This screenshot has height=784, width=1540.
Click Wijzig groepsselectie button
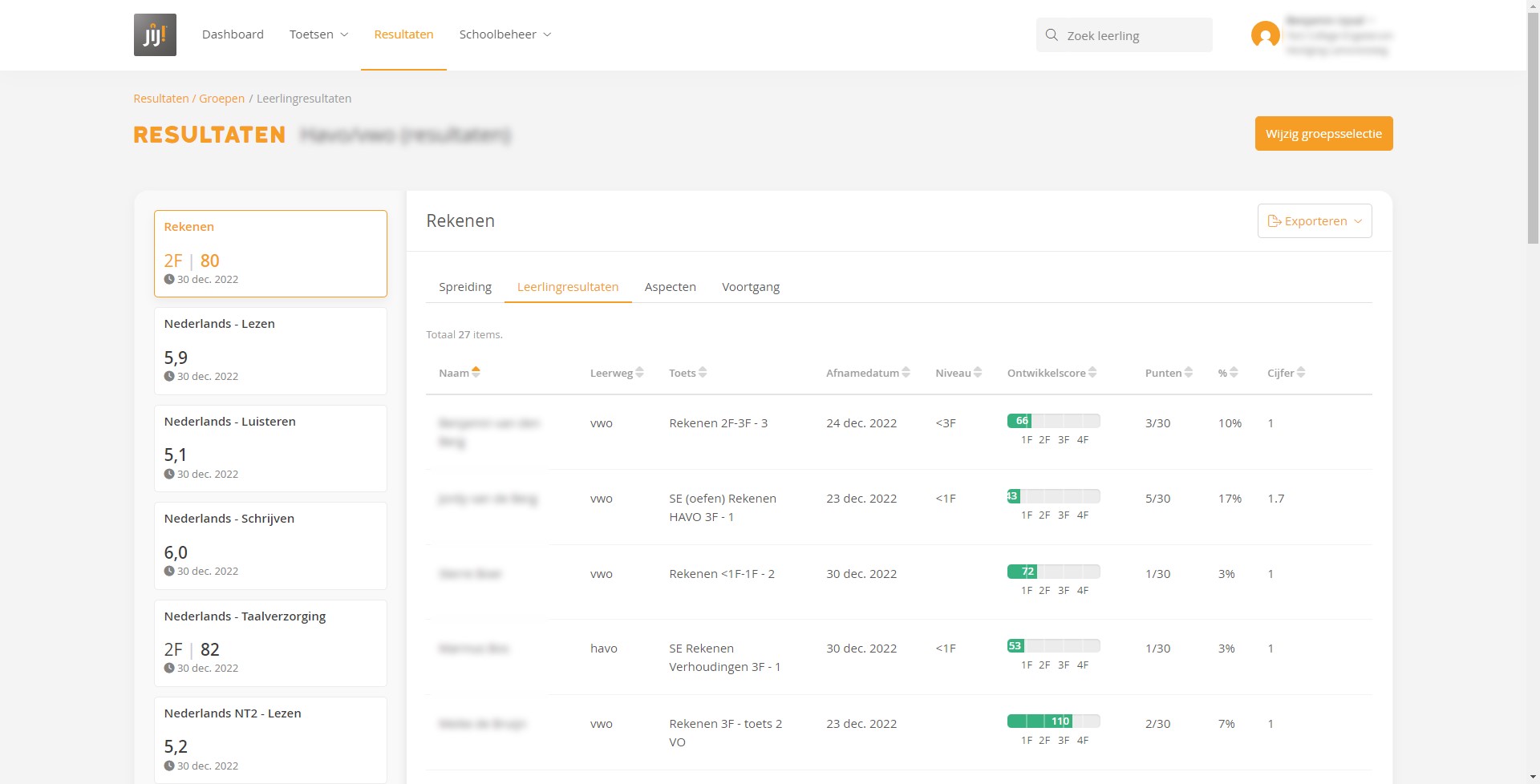click(x=1323, y=134)
